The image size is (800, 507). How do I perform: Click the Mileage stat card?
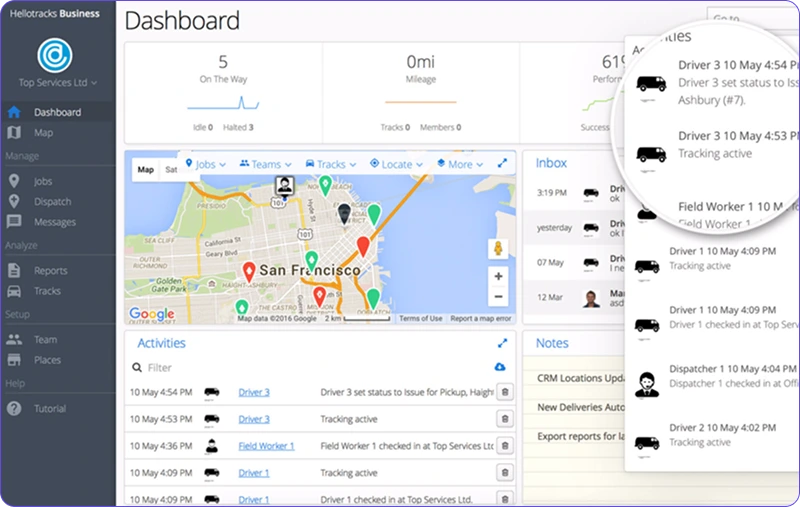click(421, 93)
